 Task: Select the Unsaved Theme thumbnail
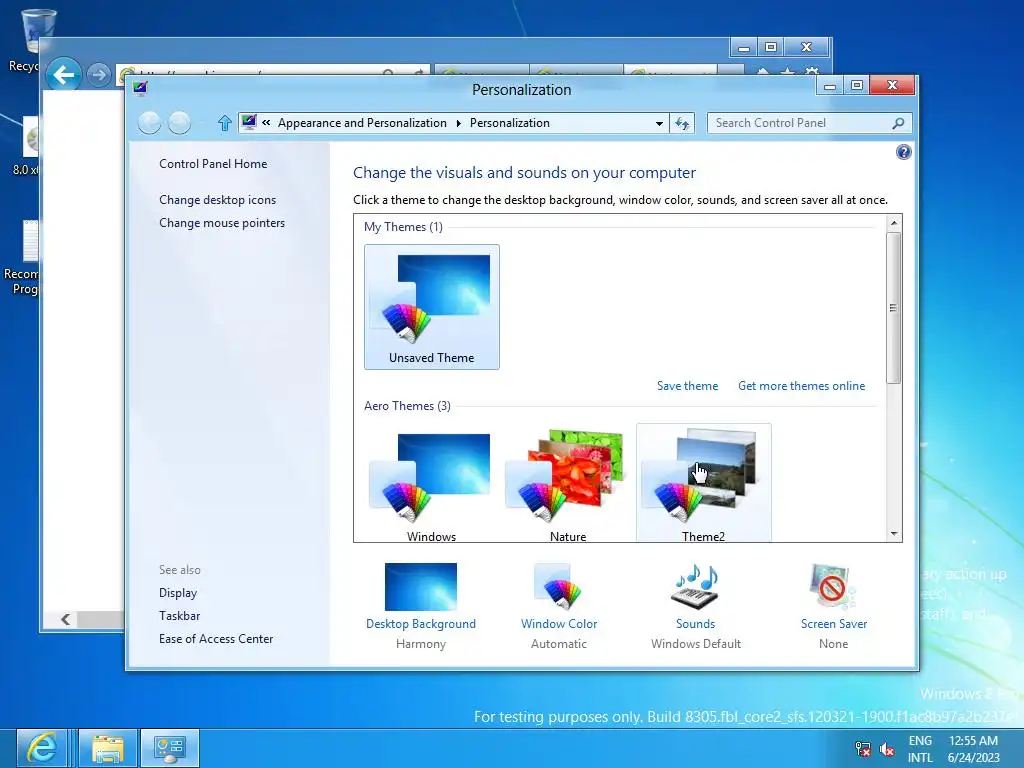[x=432, y=307]
